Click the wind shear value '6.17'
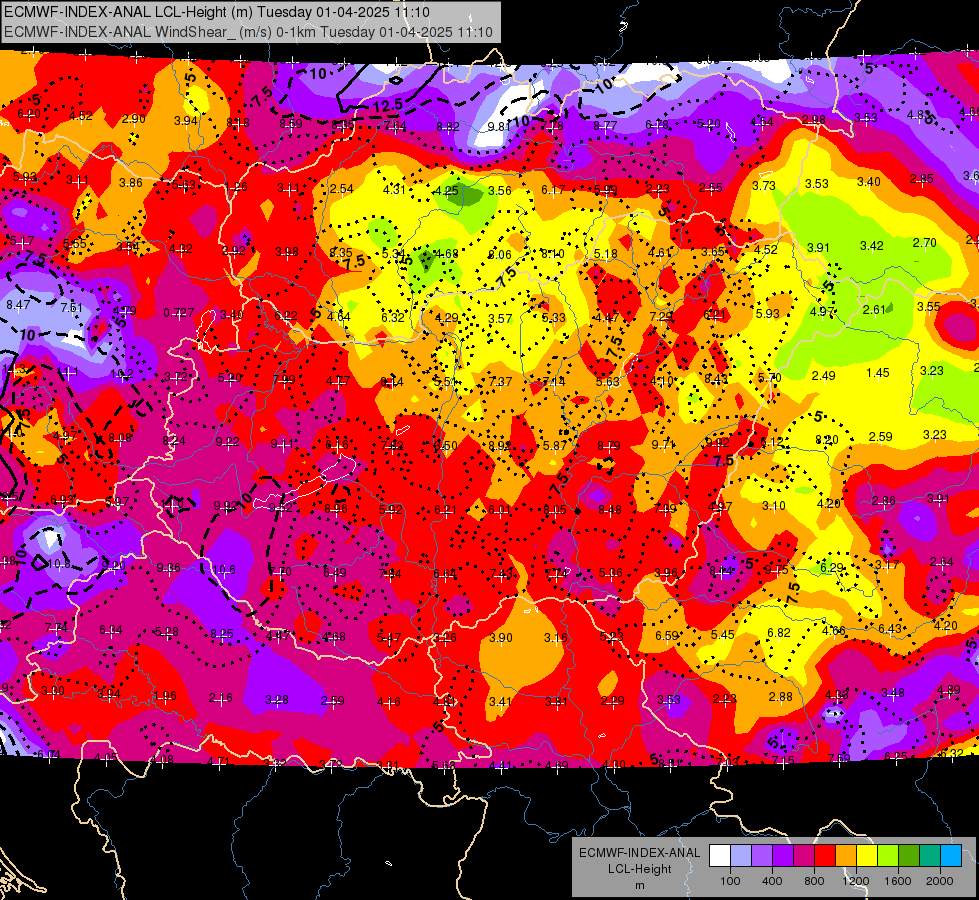This screenshot has height=900, width=979. pos(553,190)
